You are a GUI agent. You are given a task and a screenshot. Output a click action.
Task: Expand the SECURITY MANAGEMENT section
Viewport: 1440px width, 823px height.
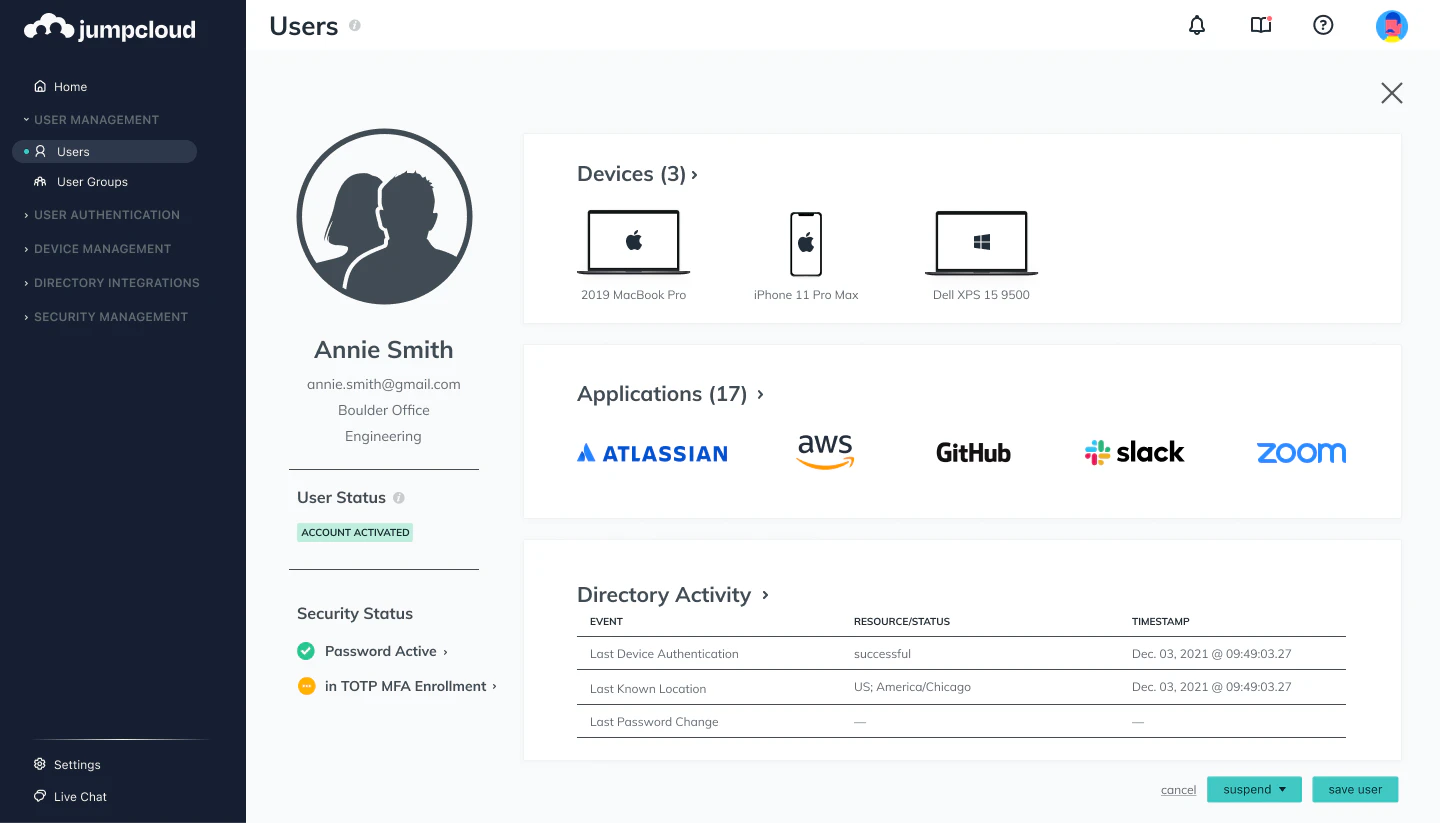click(111, 316)
